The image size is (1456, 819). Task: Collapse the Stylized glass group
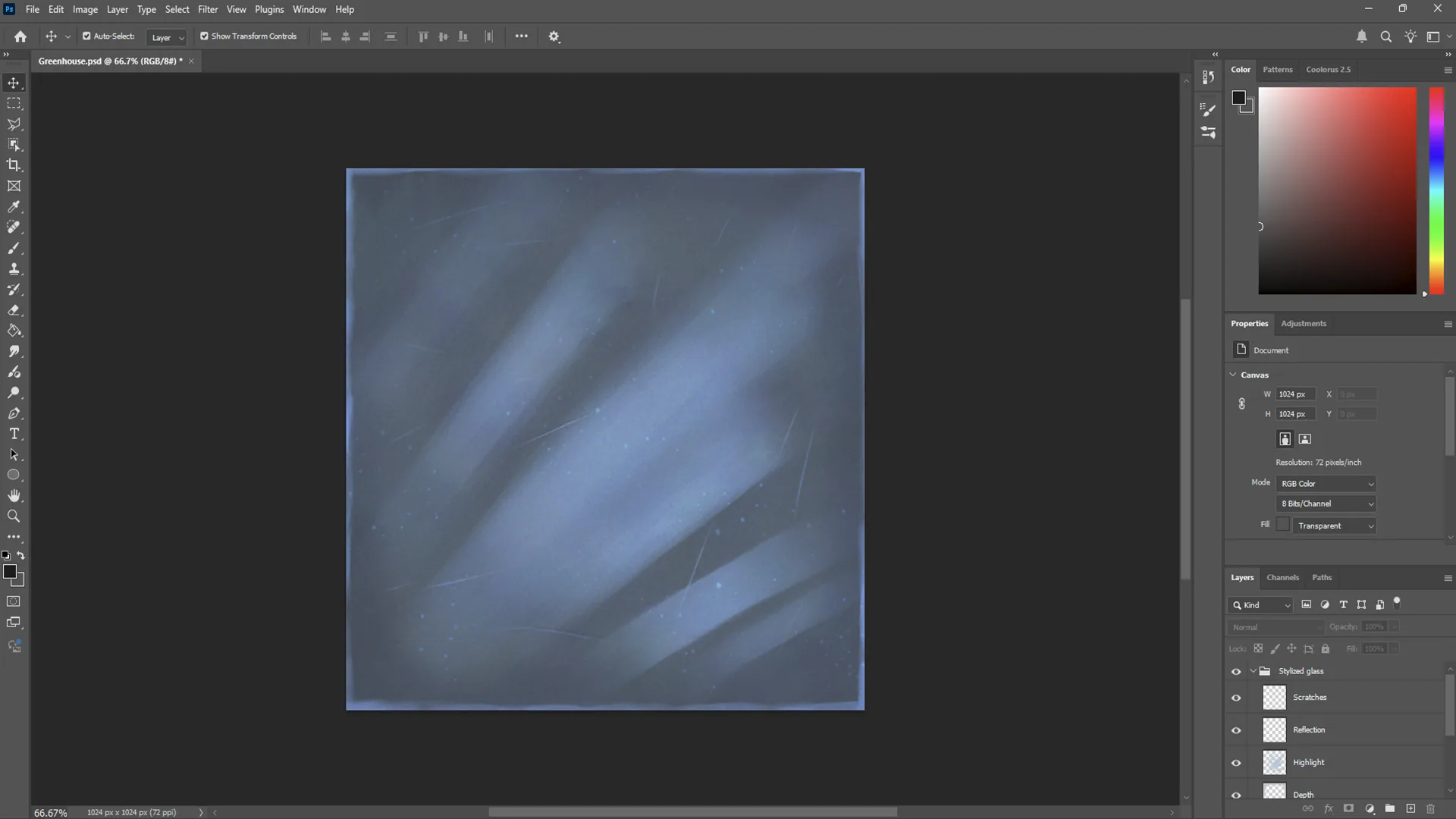click(1253, 671)
